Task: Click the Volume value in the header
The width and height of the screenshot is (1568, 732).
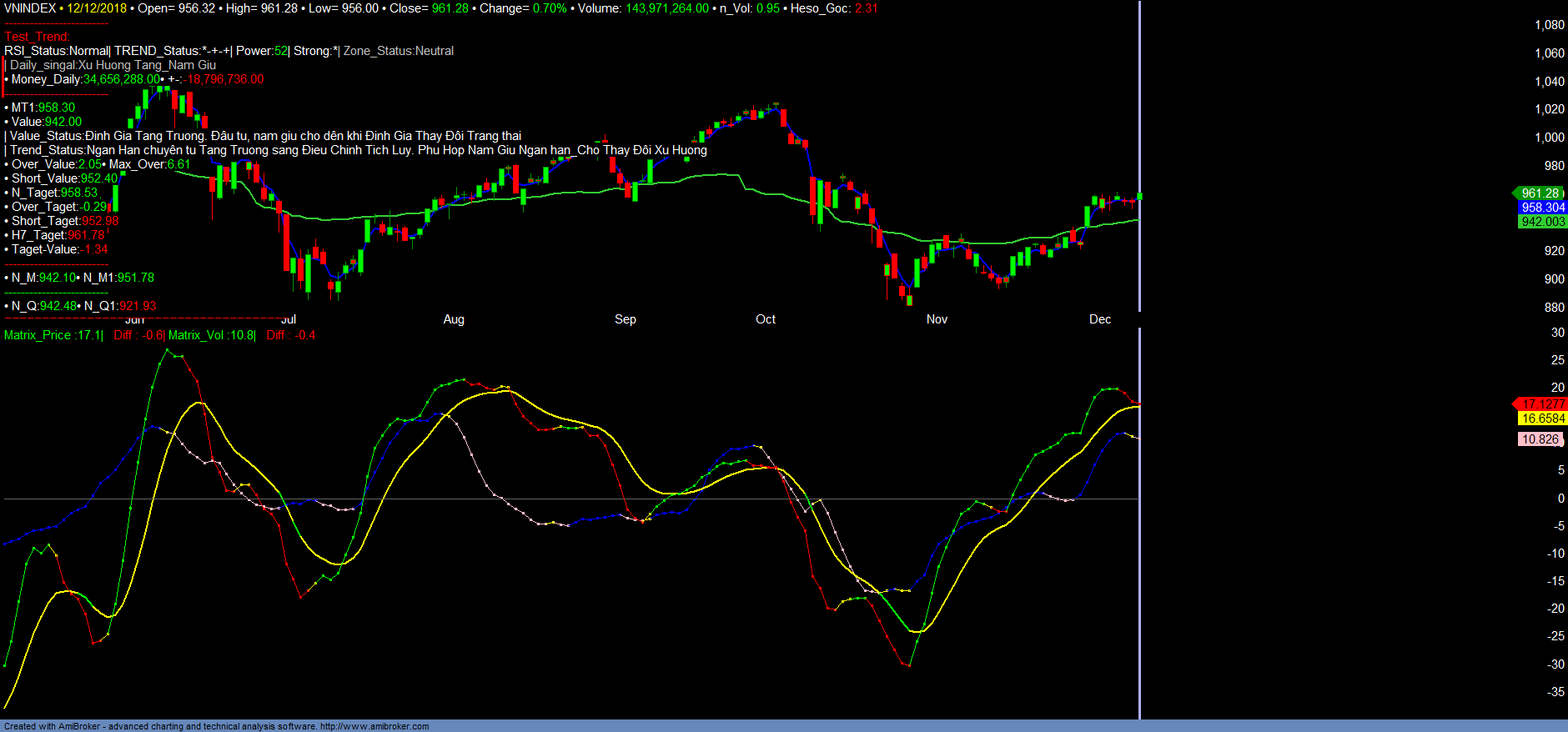Action: coord(666,8)
